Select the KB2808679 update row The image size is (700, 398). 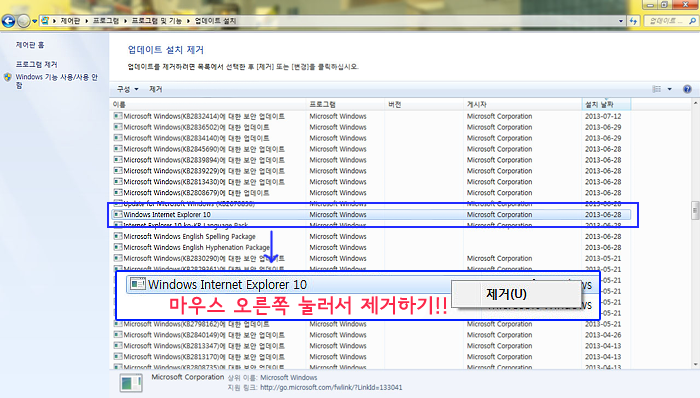(371, 193)
